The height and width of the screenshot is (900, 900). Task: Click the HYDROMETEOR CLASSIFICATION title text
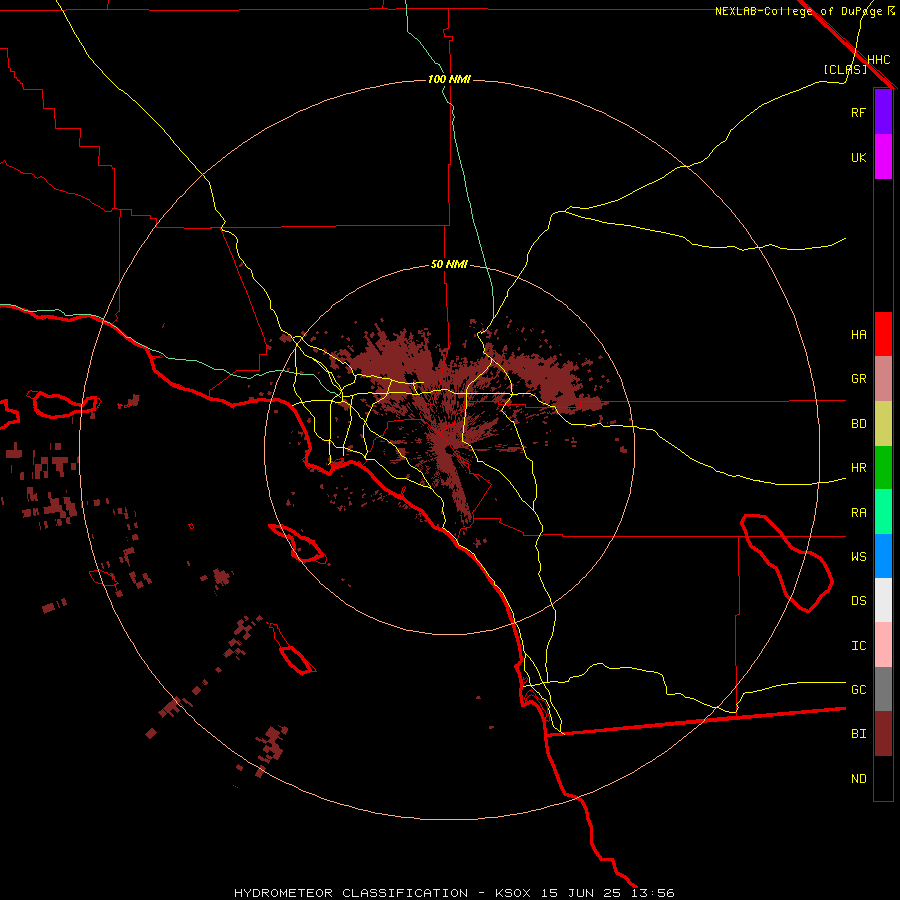pyautogui.click(x=351, y=893)
